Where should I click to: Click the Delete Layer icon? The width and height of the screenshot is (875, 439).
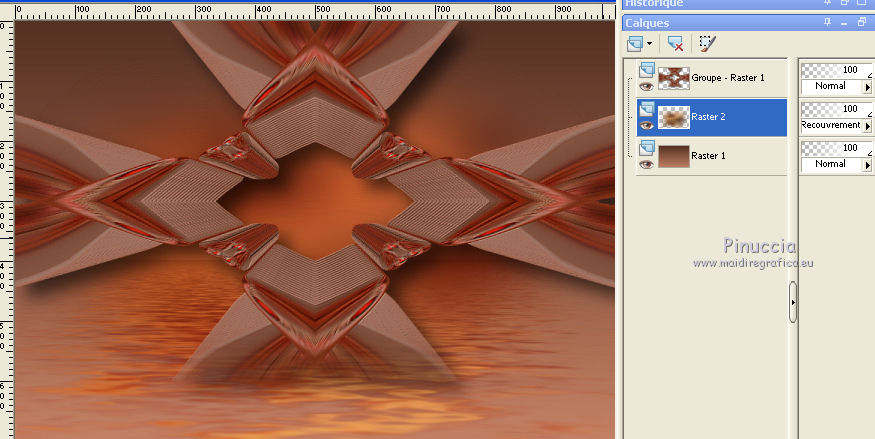[675, 44]
